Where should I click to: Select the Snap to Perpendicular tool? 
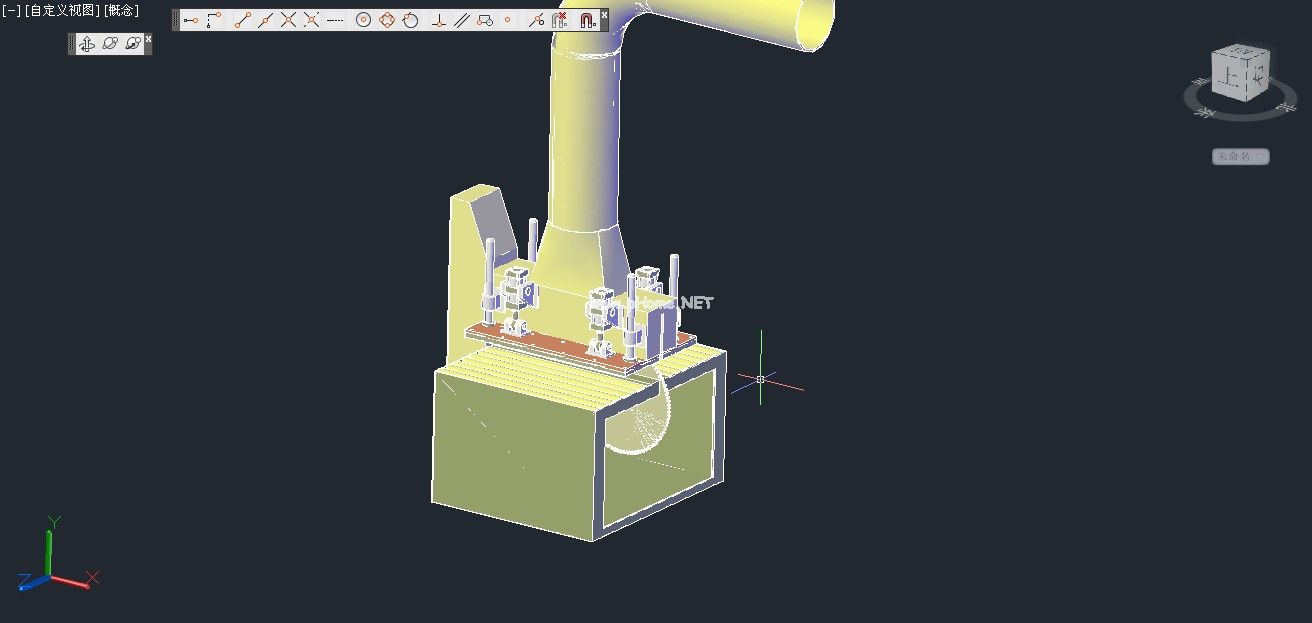[440, 18]
